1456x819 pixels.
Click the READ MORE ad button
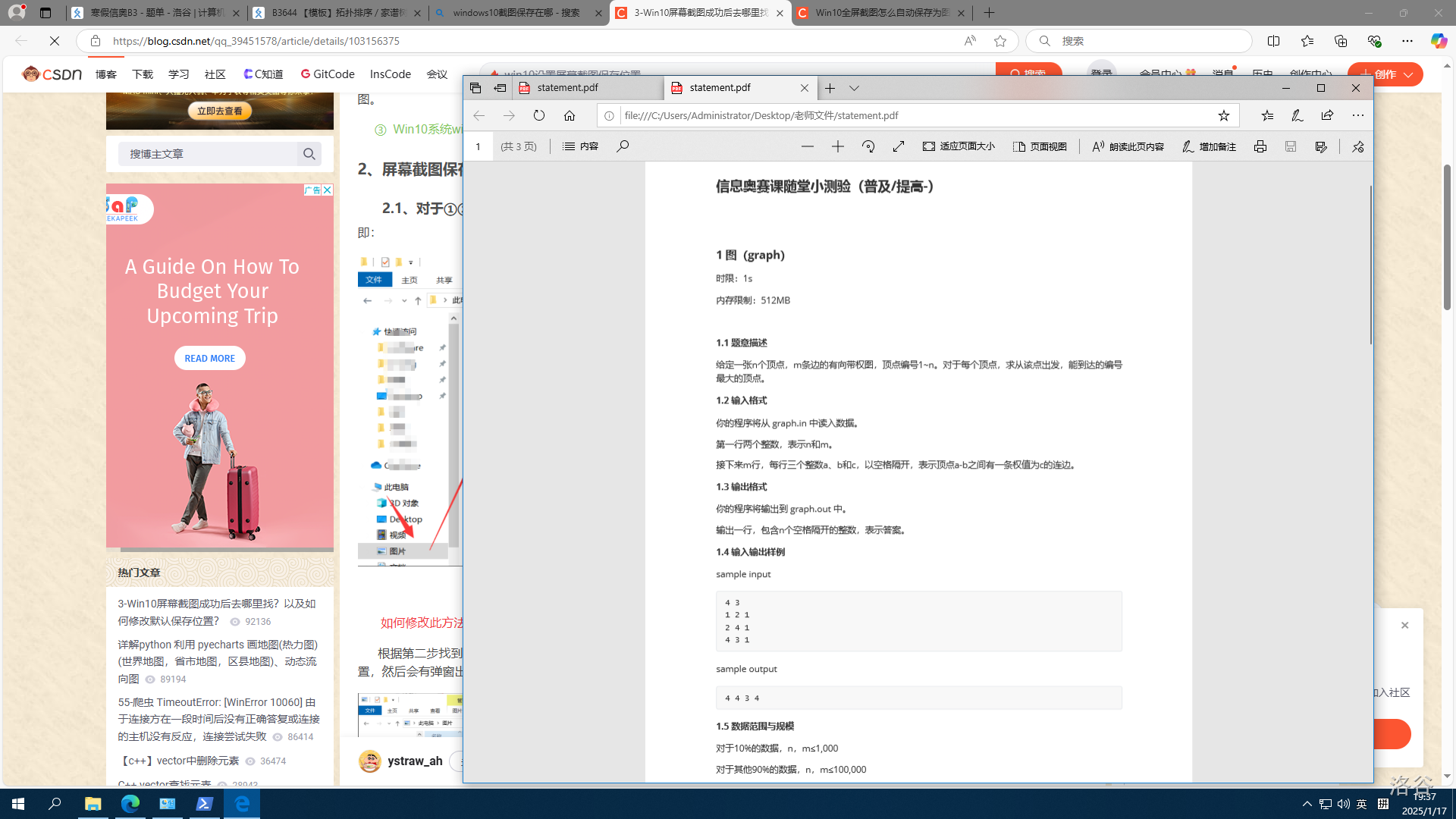point(209,358)
